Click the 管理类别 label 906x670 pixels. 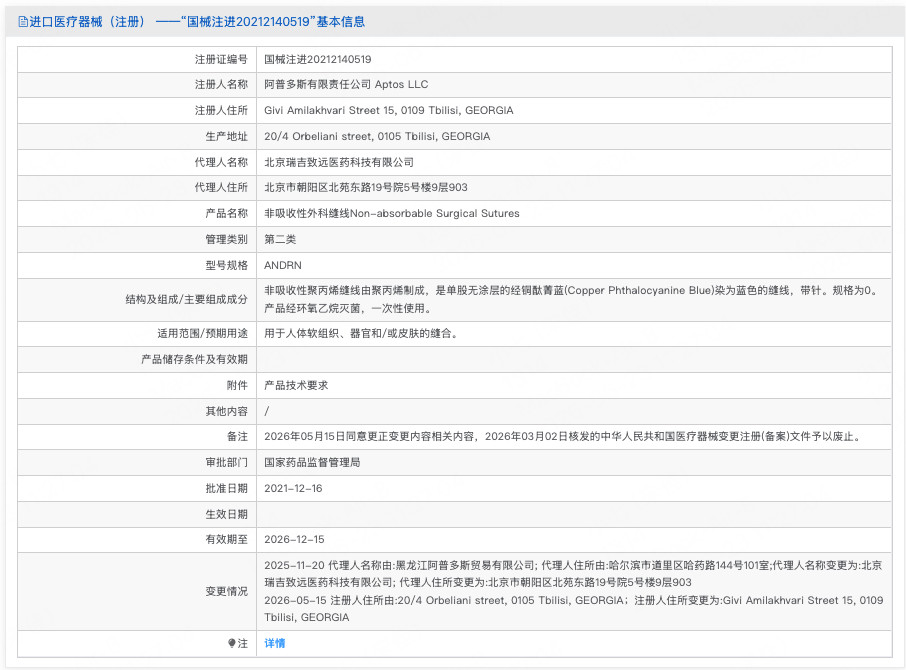tap(226, 239)
